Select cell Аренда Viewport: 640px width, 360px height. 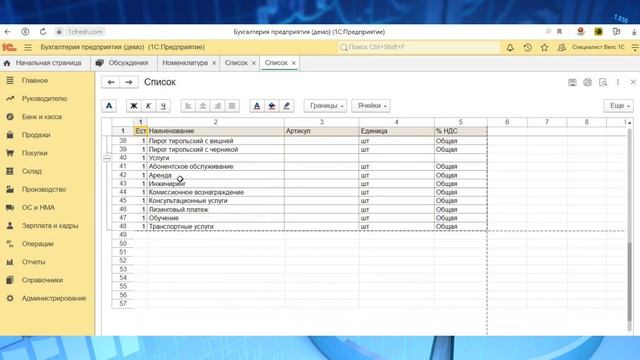tap(216, 175)
